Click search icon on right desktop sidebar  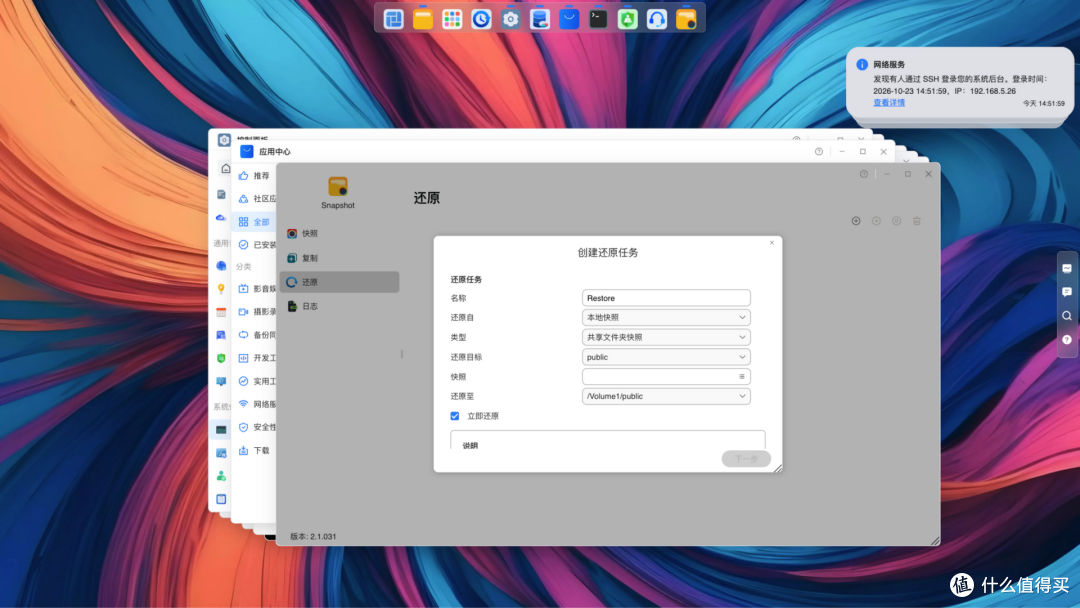[1067, 316]
